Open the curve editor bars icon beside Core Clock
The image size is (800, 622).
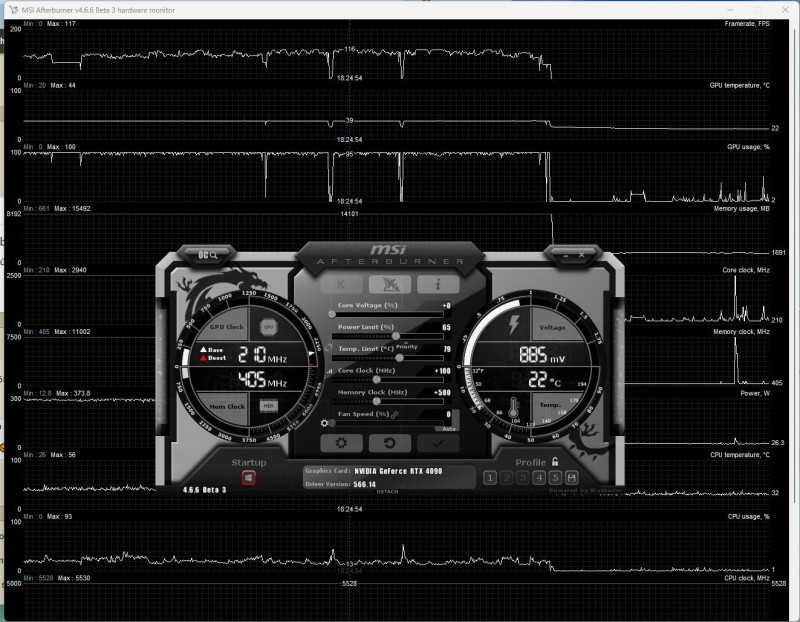[329, 371]
